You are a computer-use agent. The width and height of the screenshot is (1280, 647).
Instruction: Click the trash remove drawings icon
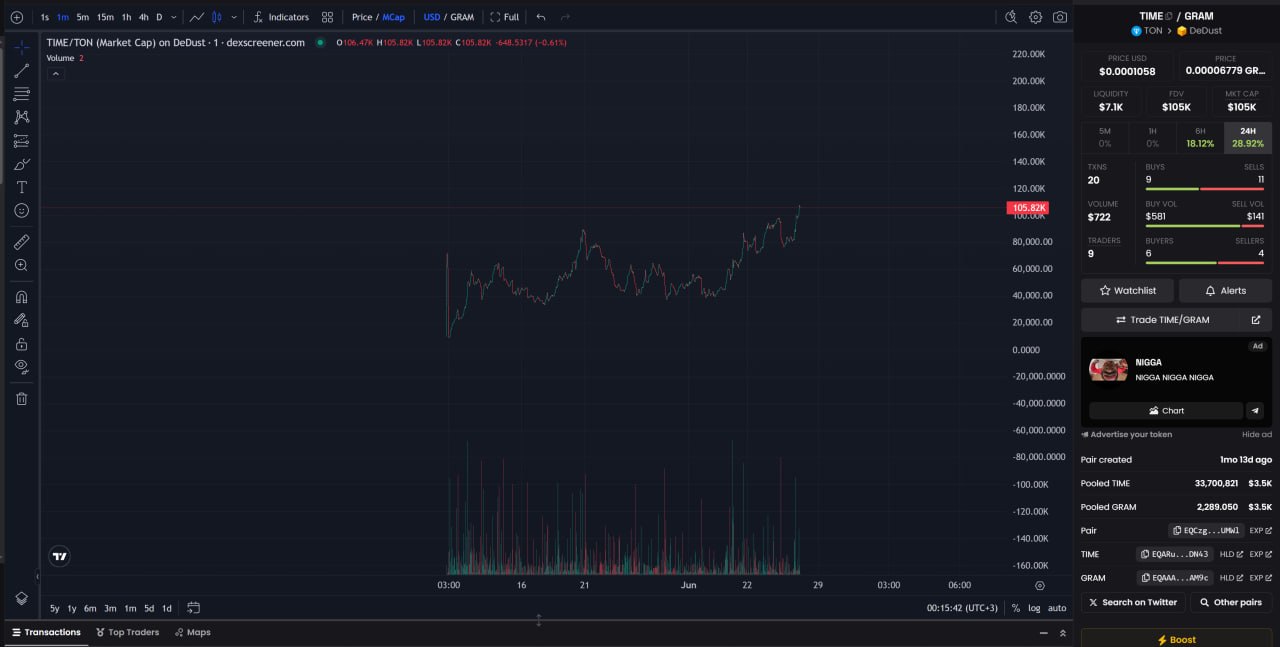[21, 398]
